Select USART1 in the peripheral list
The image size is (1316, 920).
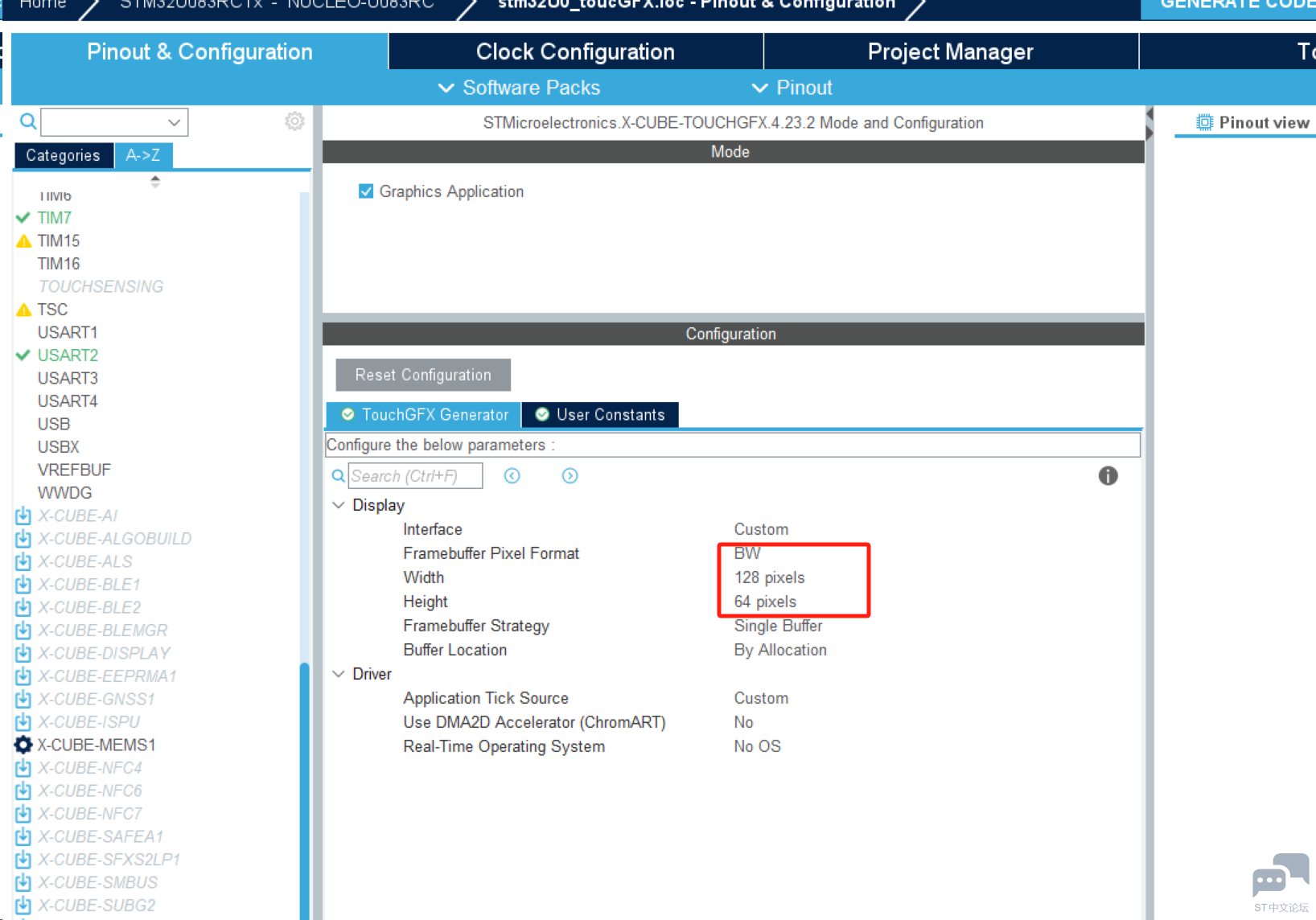click(x=68, y=332)
